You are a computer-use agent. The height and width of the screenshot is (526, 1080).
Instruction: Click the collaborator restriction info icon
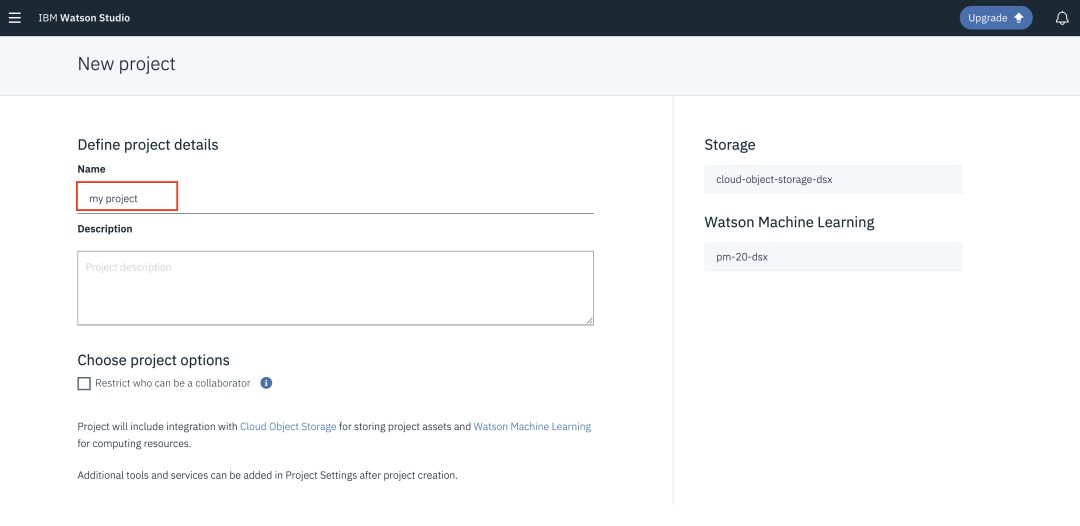267,383
